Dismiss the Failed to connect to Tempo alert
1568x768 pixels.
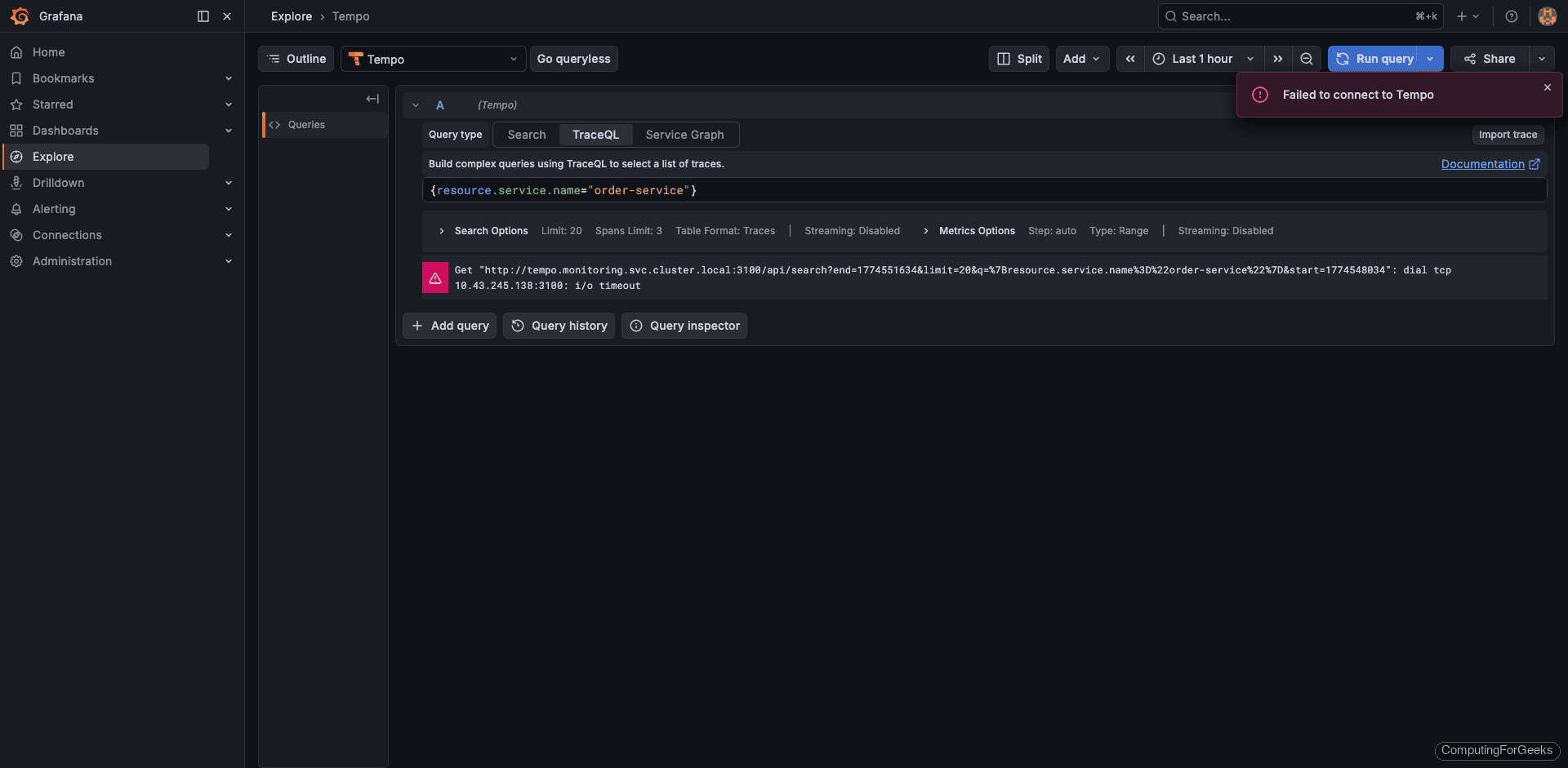point(1547,87)
